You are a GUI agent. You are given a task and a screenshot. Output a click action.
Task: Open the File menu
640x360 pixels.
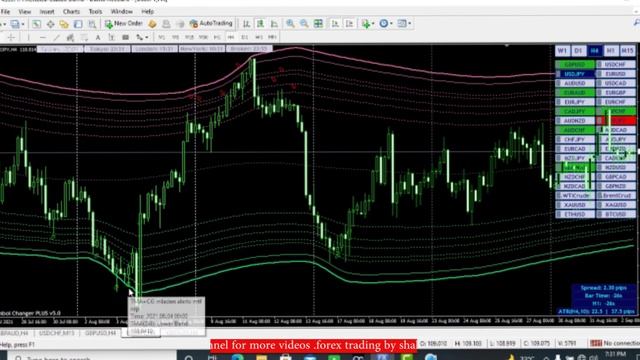5,11
